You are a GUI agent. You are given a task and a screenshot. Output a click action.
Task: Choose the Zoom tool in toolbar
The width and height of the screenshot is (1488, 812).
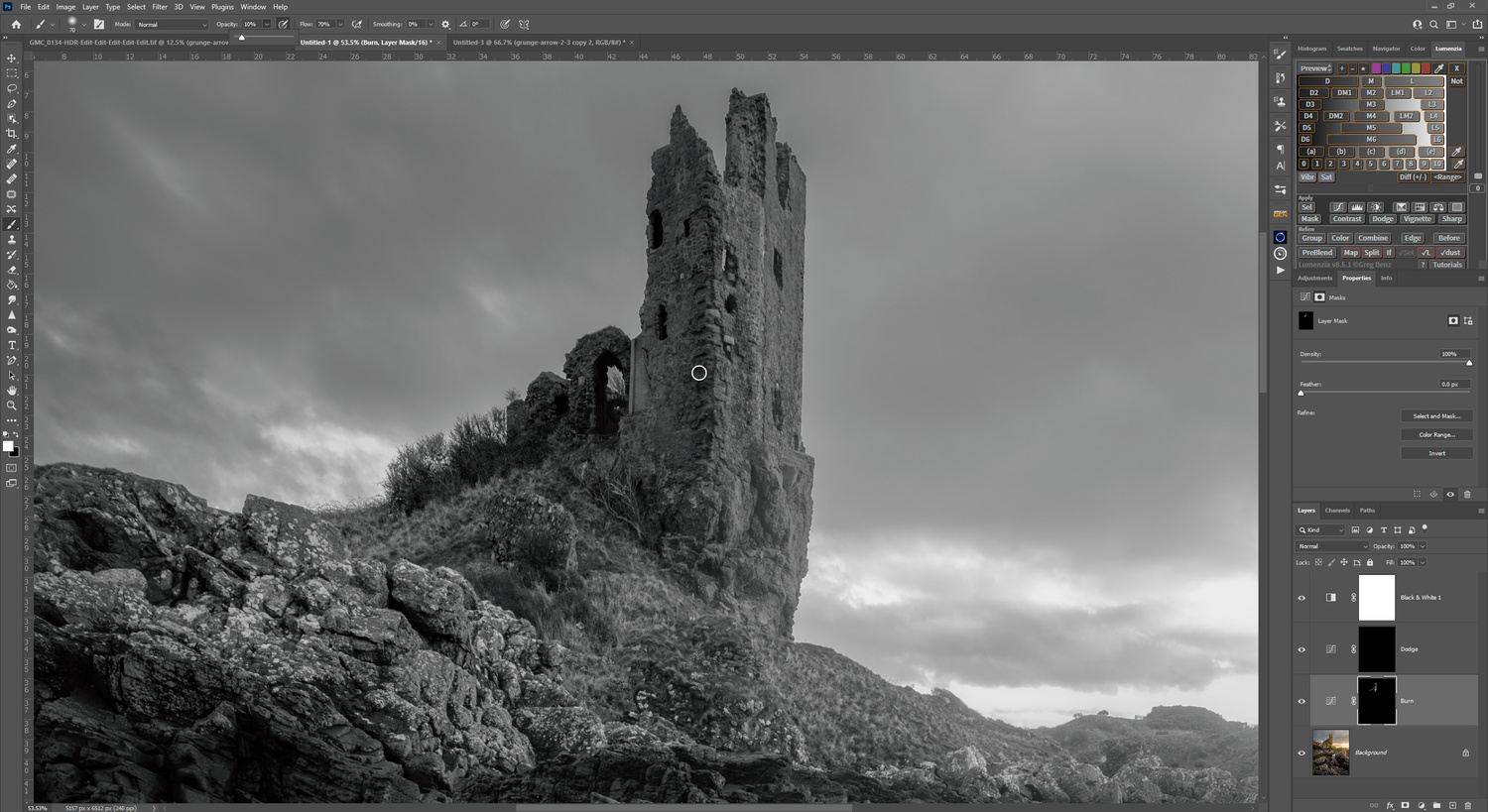click(12, 406)
